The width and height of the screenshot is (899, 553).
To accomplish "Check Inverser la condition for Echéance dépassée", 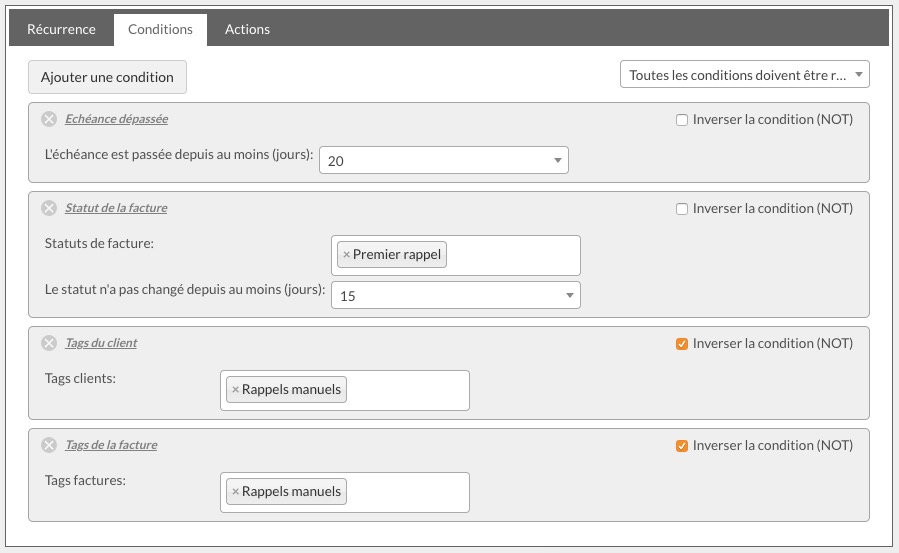I will pyautogui.click(x=682, y=120).
